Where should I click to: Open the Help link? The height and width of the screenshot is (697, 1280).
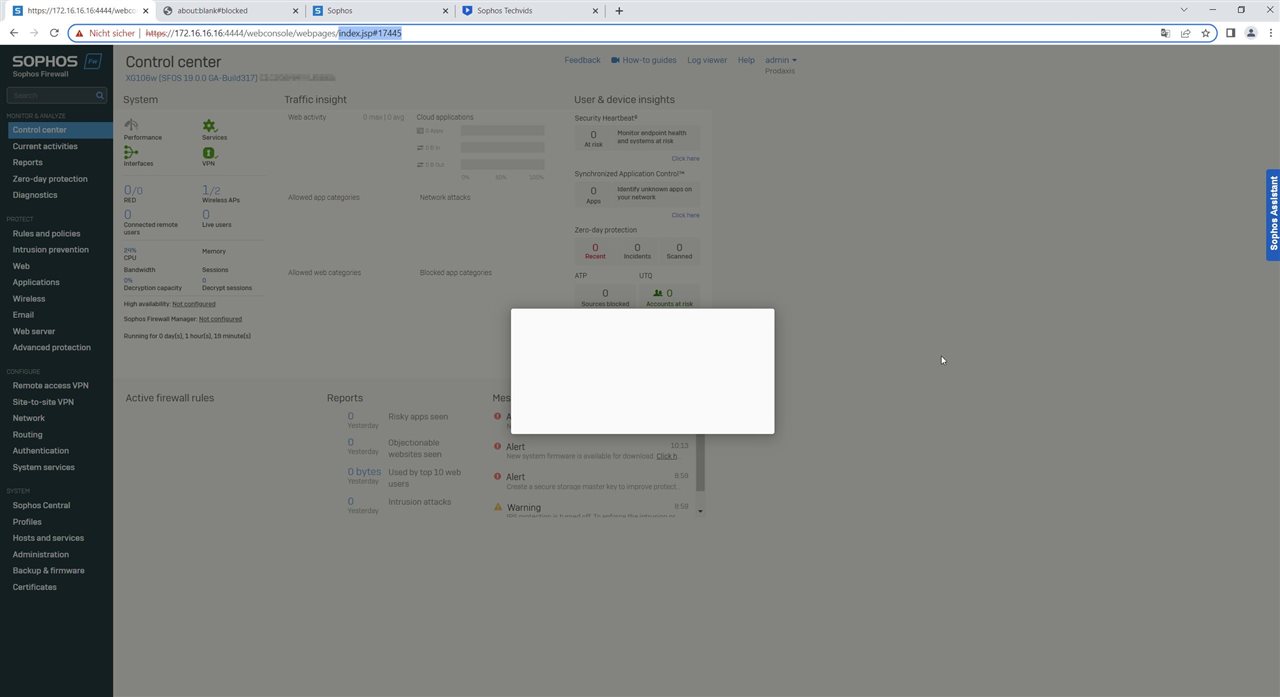(x=746, y=60)
